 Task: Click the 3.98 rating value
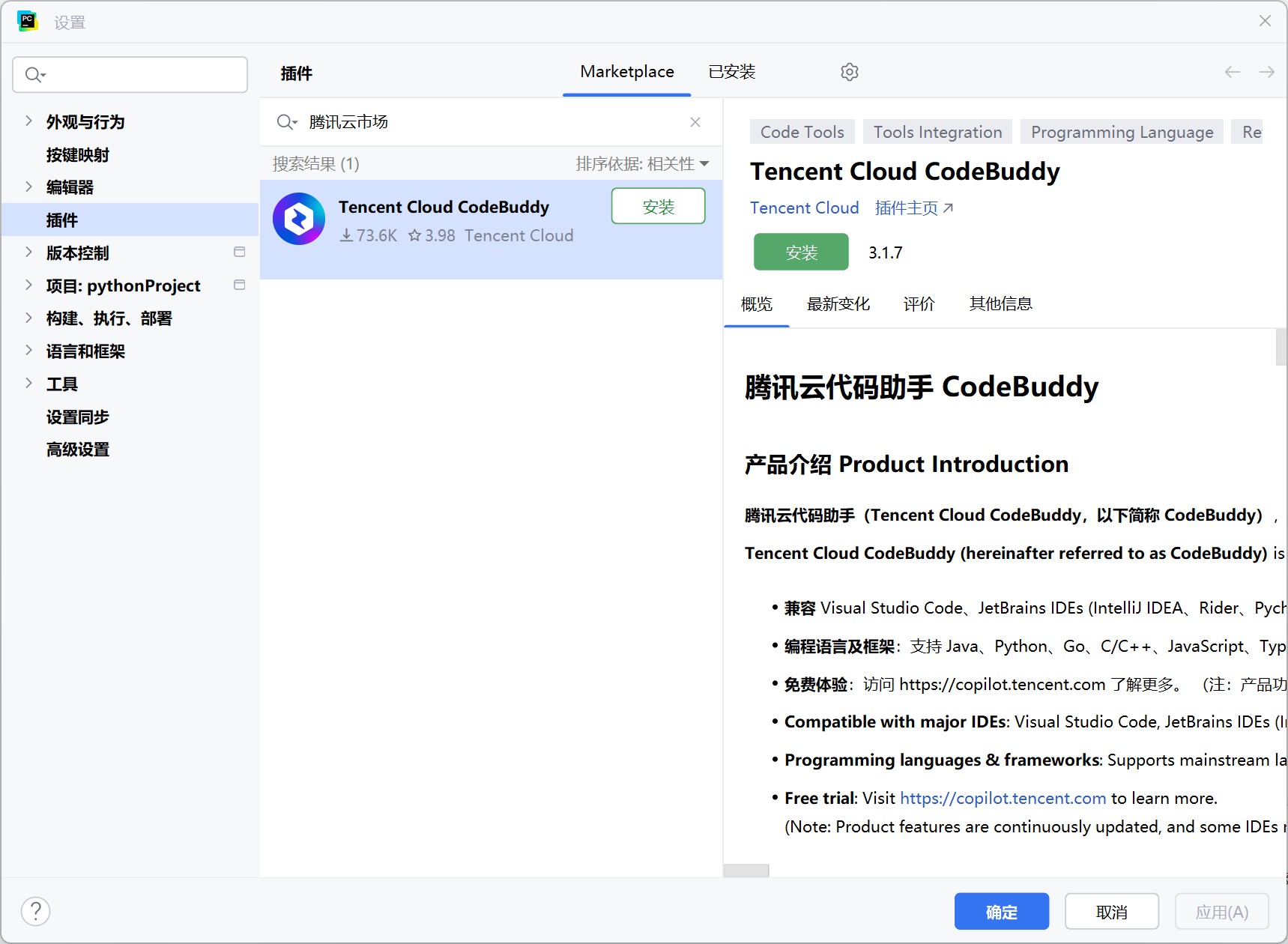tap(432, 235)
